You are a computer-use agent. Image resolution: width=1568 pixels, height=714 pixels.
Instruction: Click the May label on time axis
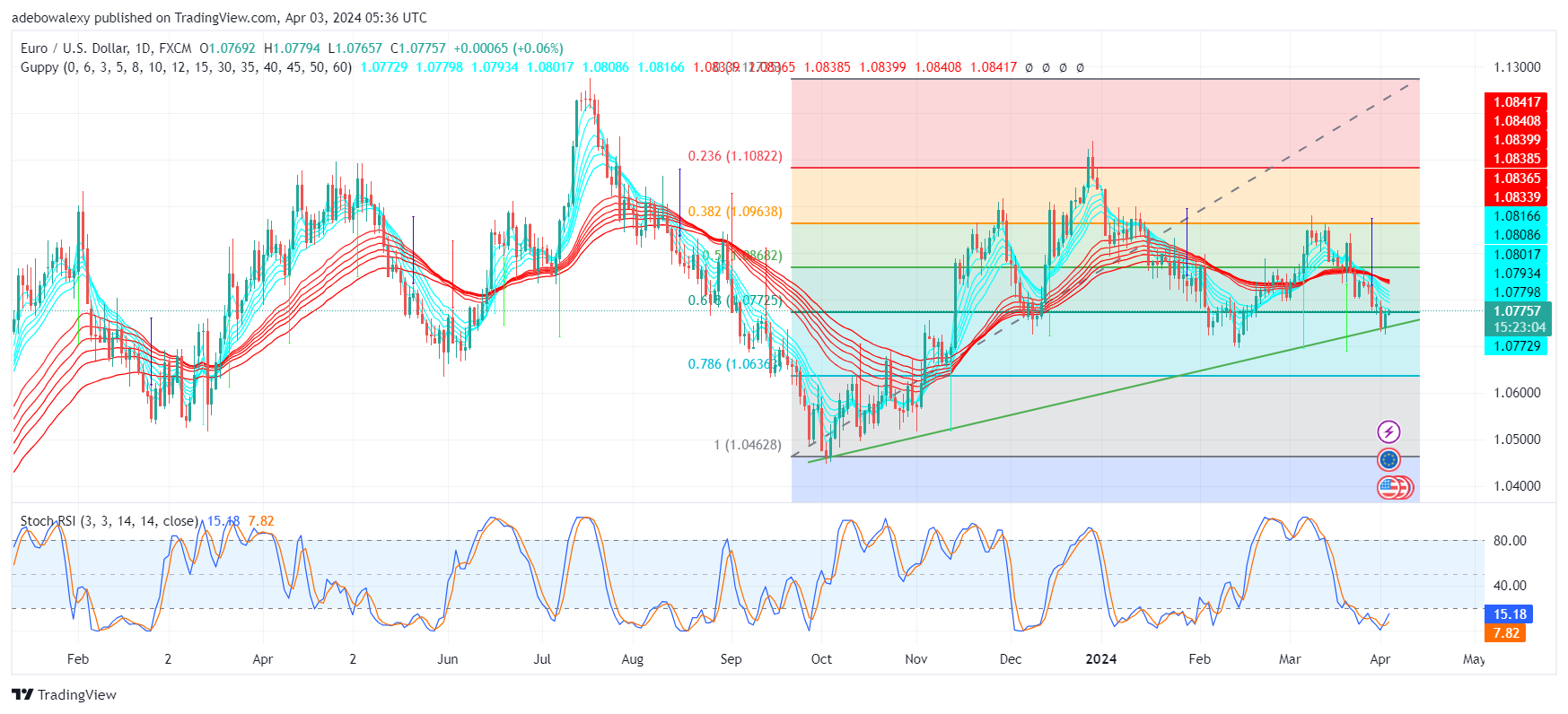point(1474,659)
